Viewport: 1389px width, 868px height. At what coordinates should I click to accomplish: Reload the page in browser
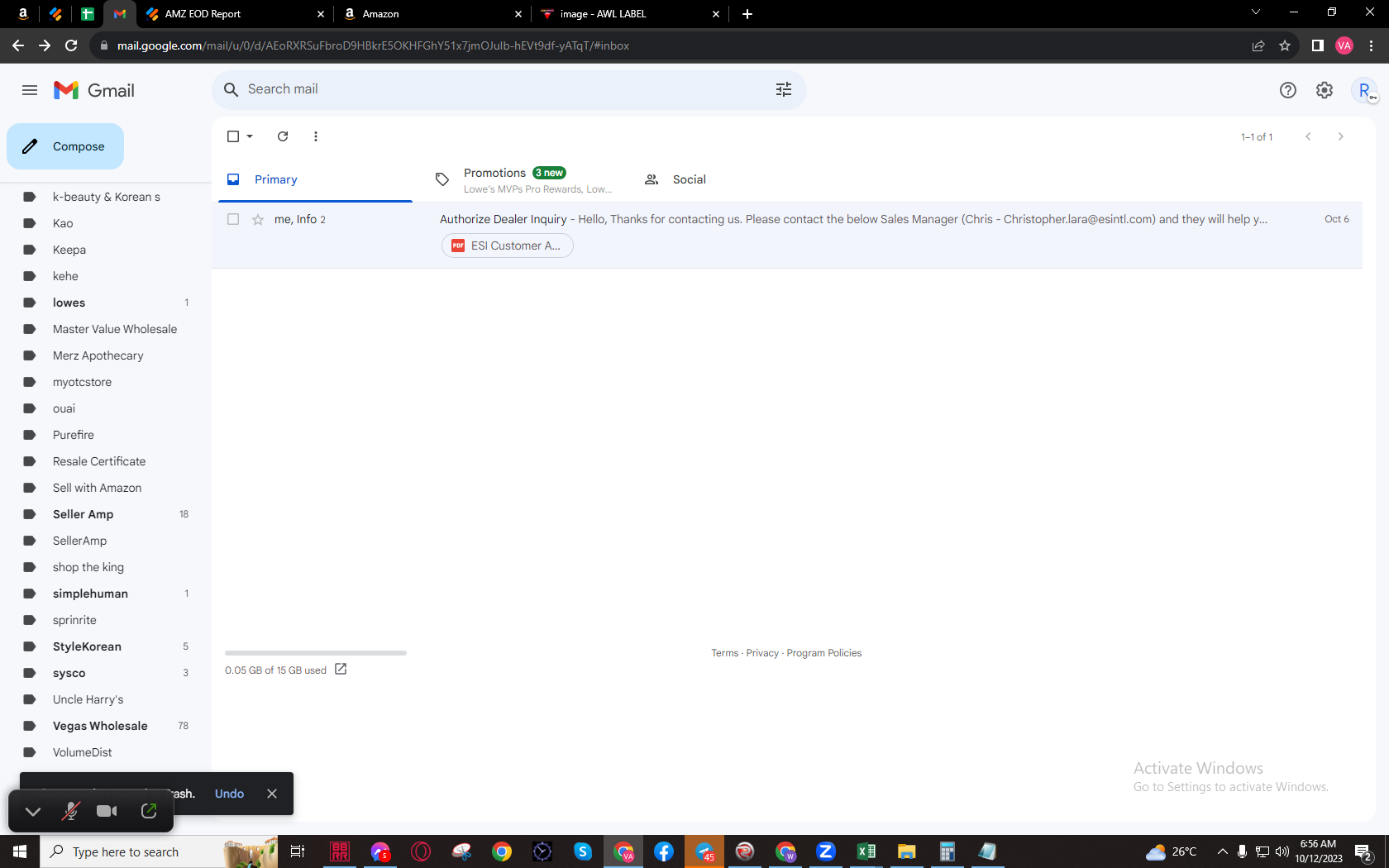coord(71,45)
